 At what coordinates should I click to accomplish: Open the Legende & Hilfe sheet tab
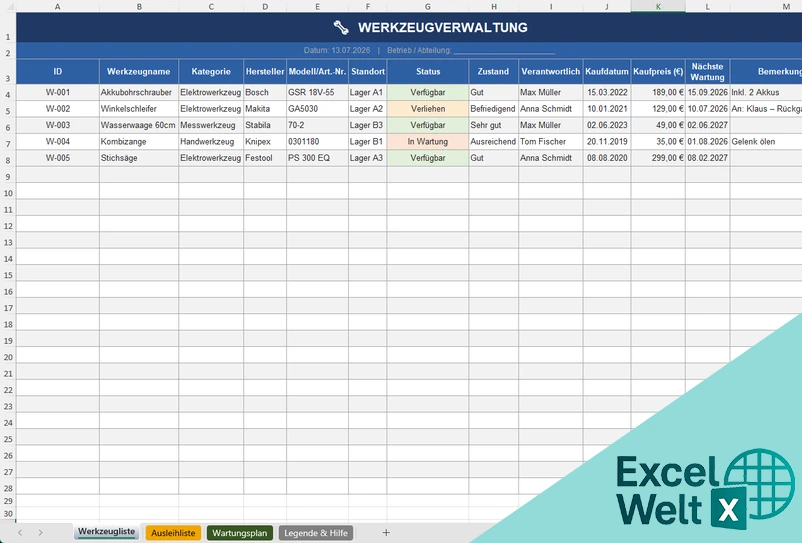click(x=316, y=533)
